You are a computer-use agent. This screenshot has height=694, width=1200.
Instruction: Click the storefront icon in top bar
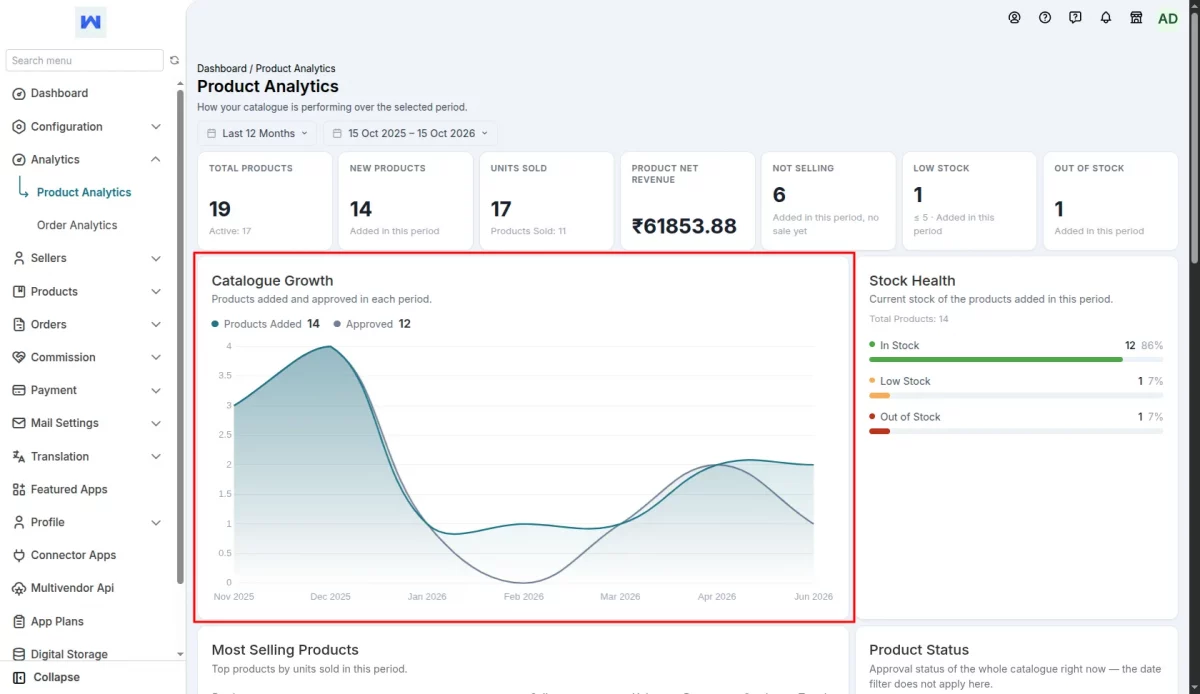[x=1136, y=18]
